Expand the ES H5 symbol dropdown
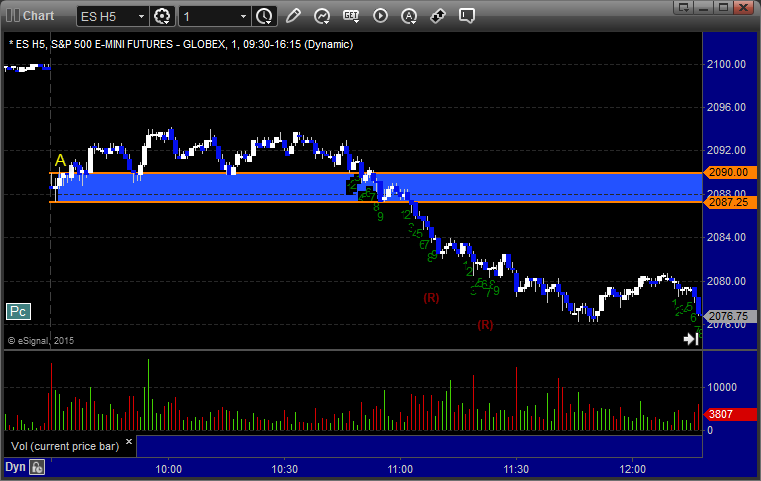Image resolution: width=761 pixels, height=481 pixels. click(x=141, y=17)
